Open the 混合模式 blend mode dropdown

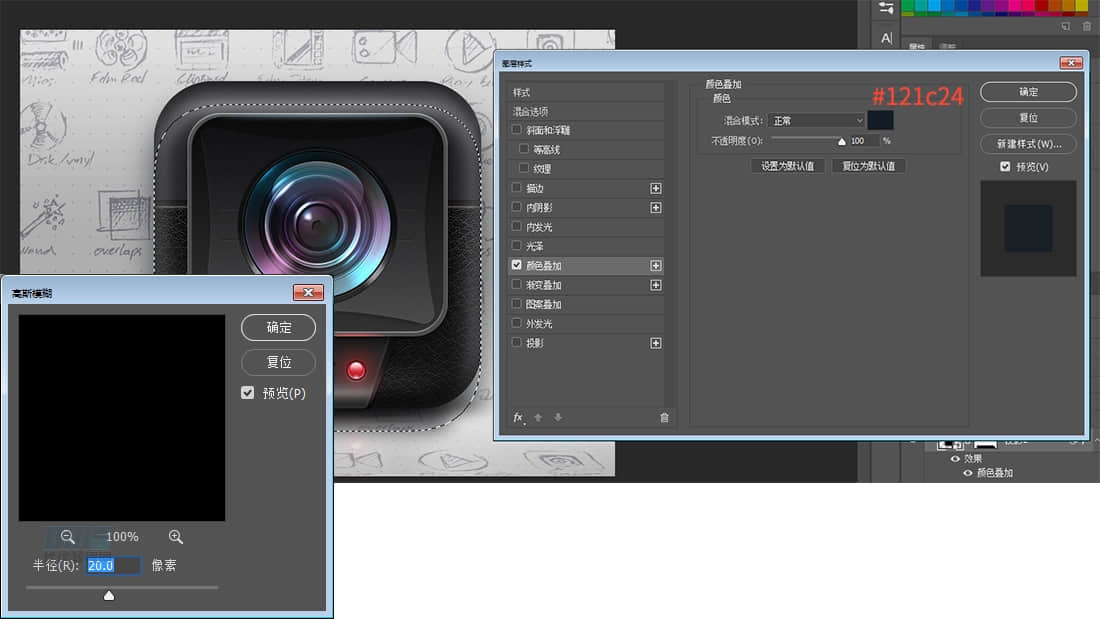point(817,121)
